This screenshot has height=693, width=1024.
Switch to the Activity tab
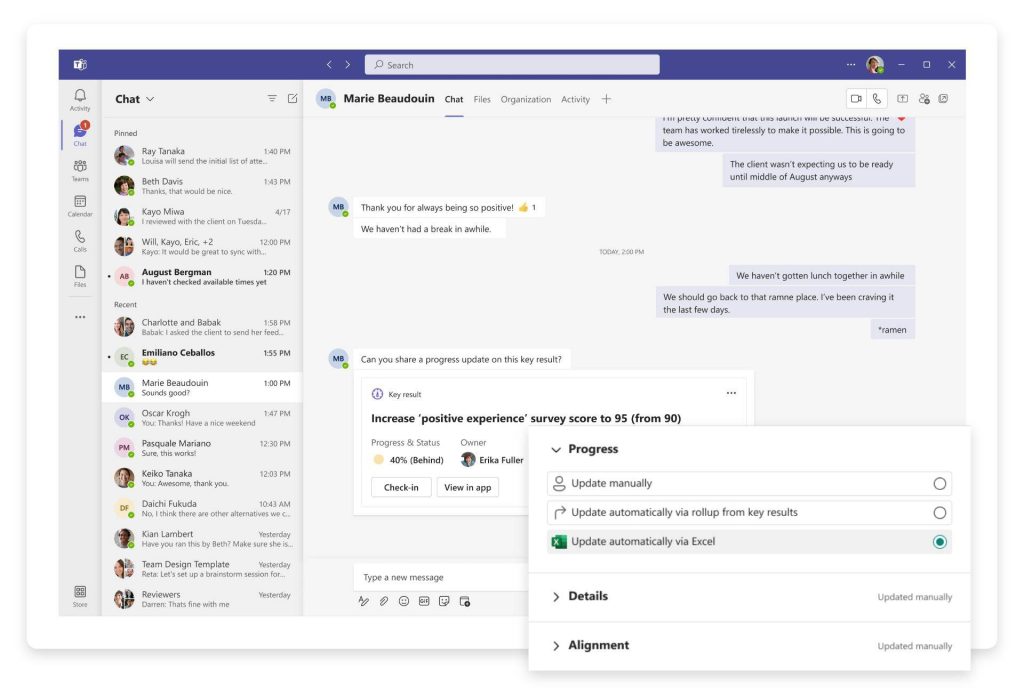click(x=575, y=99)
